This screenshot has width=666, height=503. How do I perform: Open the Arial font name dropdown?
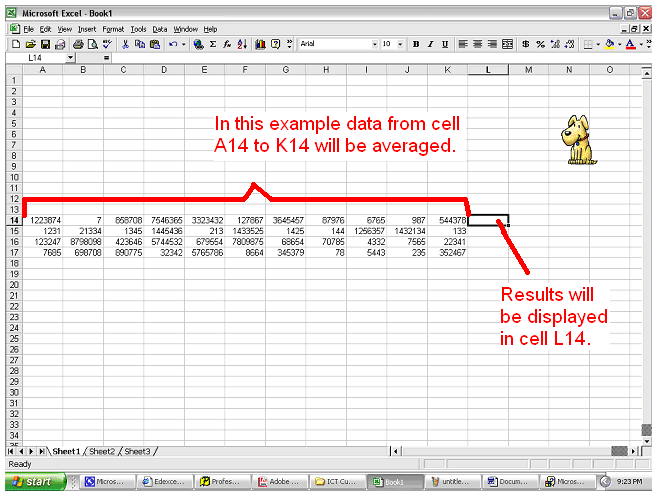point(372,45)
